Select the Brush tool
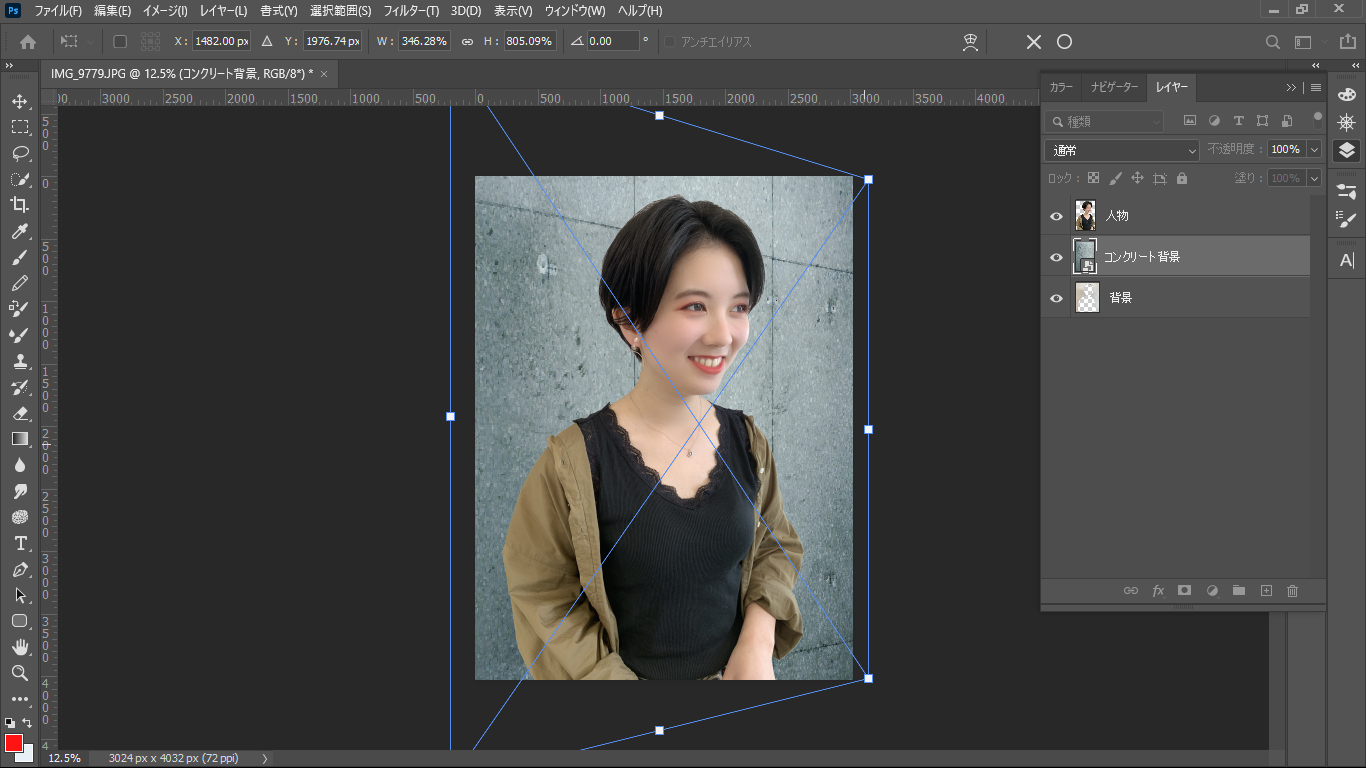1366x768 pixels. [x=19, y=257]
